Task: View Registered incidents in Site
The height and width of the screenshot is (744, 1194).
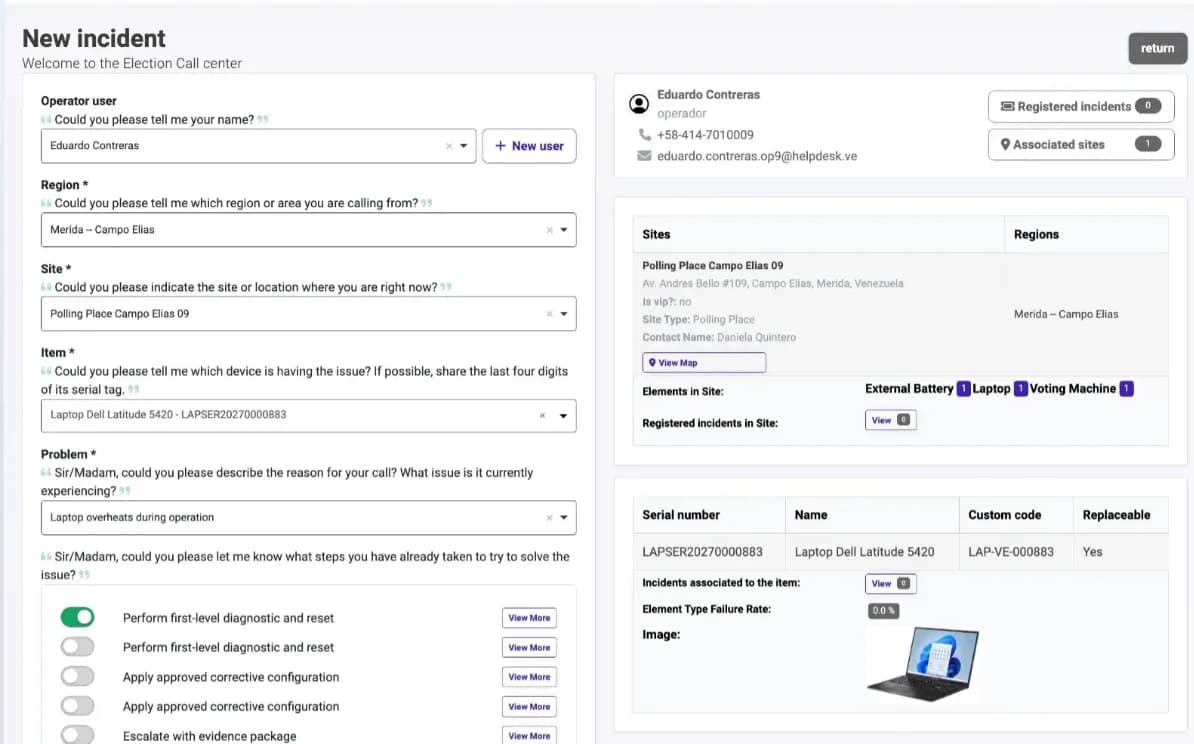Action: point(890,420)
